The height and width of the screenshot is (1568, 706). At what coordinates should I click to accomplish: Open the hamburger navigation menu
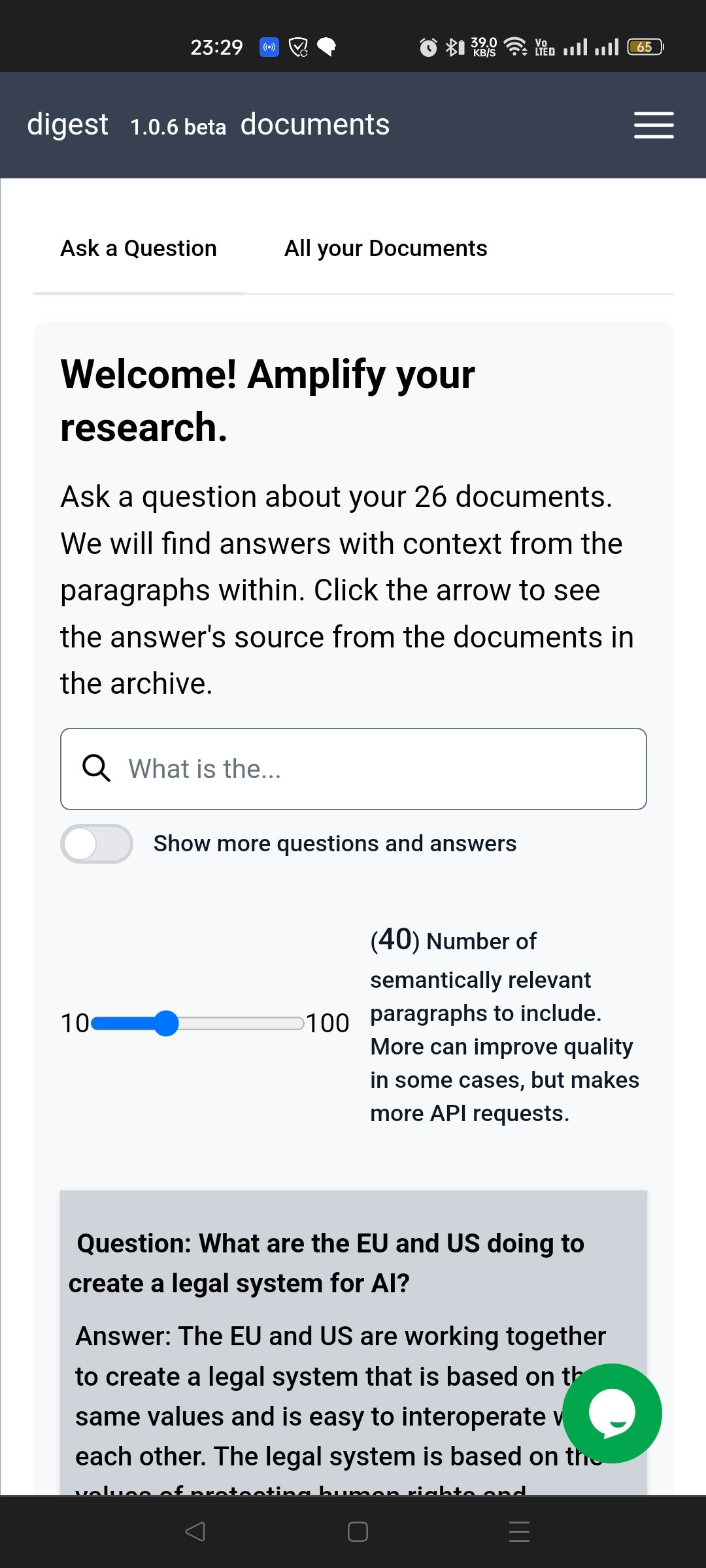tap(654, 125)
